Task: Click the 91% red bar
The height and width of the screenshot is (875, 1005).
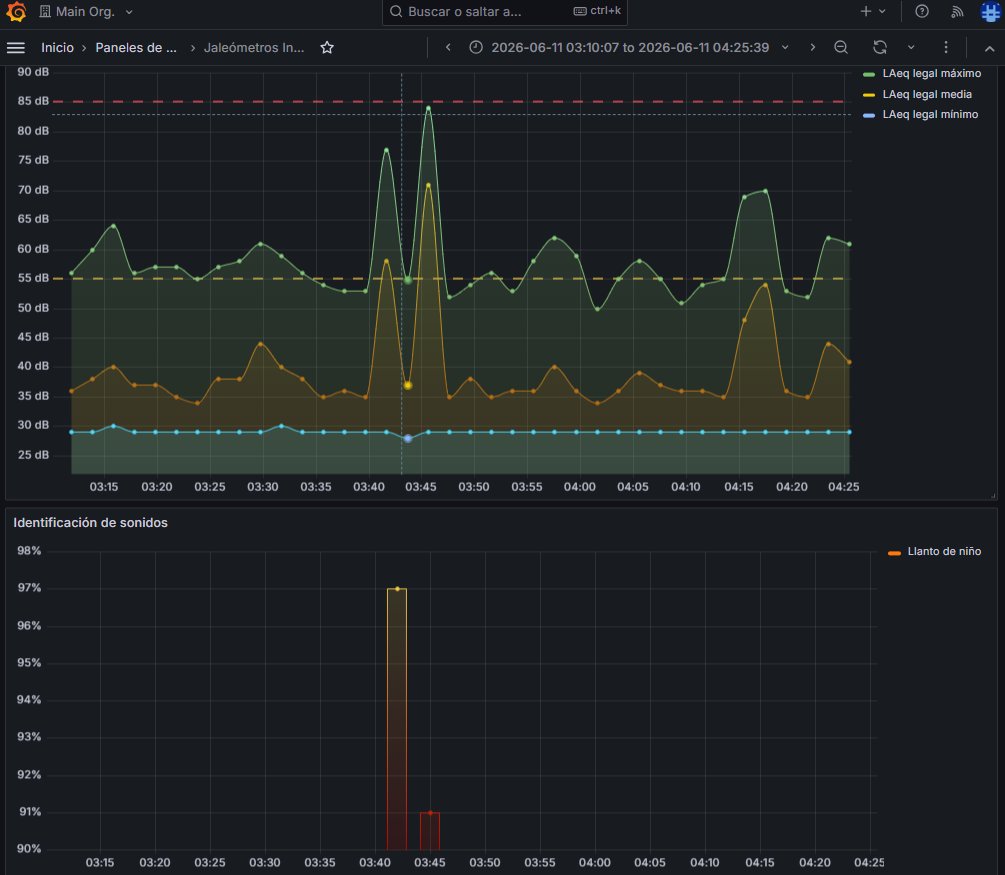Action: click(x=430, y=831)
